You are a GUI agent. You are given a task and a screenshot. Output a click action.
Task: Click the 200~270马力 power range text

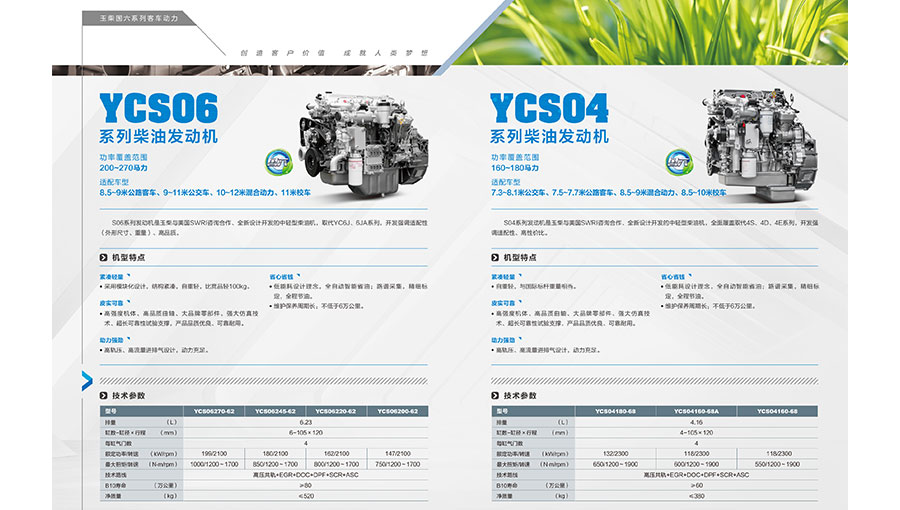click(123, 168)
